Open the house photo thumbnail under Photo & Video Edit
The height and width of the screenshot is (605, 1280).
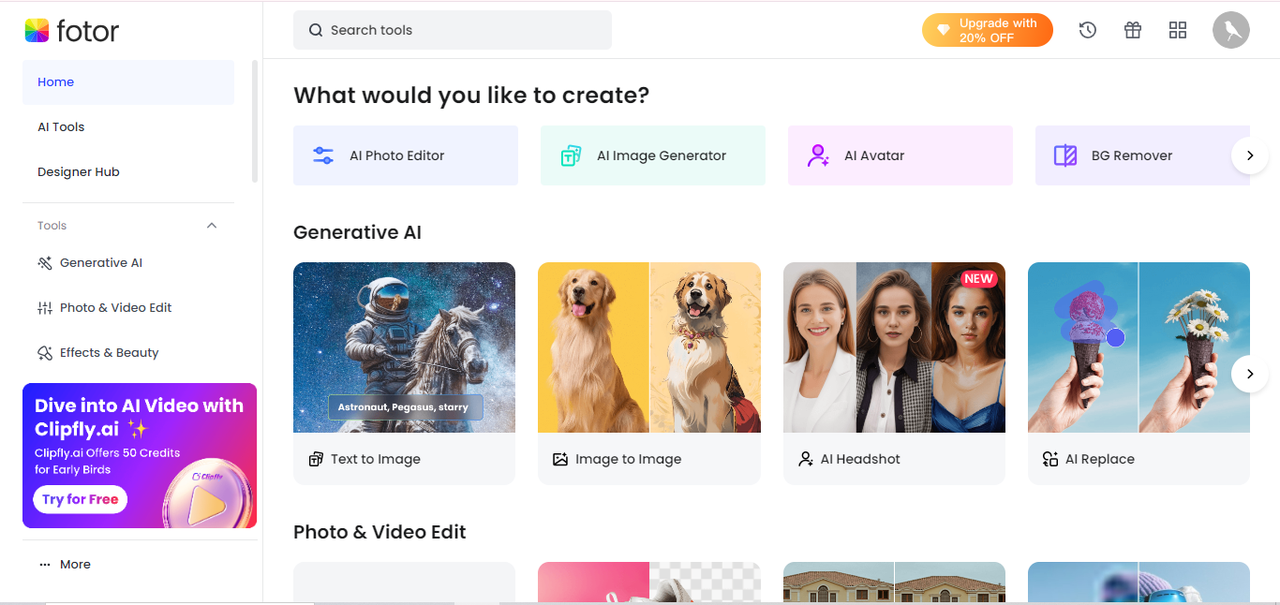click(x=894, y=582)
